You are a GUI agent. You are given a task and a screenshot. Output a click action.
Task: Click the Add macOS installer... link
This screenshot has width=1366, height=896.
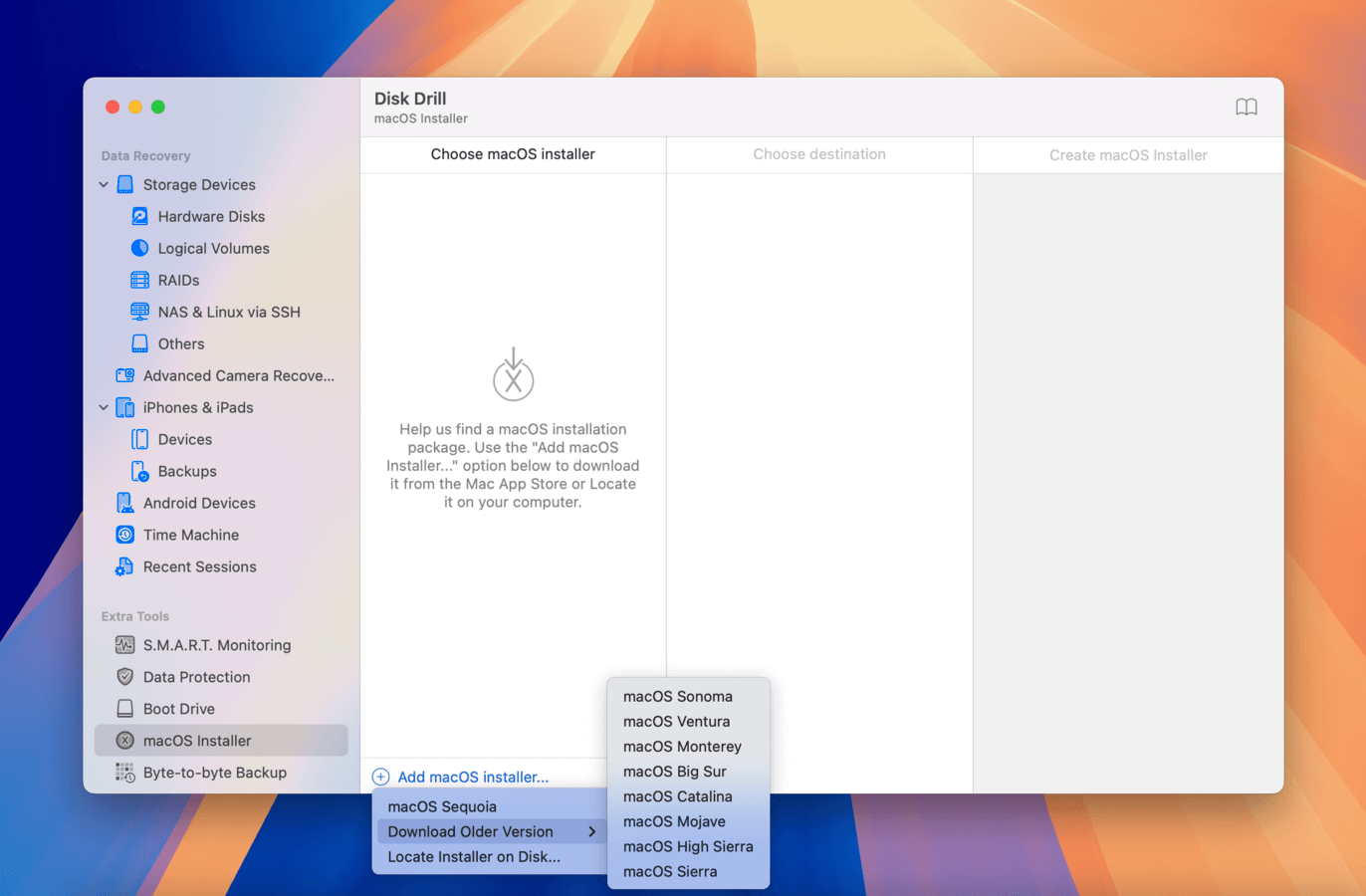(x=473, y=778)
